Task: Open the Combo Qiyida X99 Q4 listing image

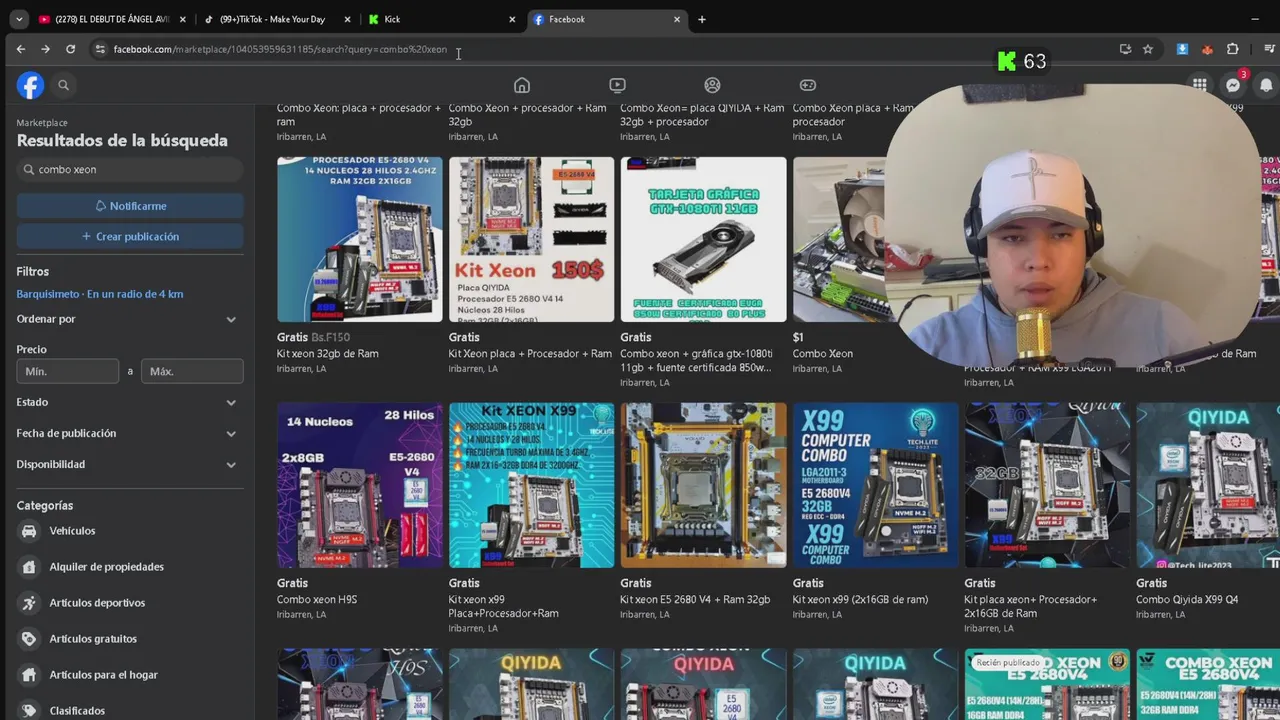Action: [1208, 485]
